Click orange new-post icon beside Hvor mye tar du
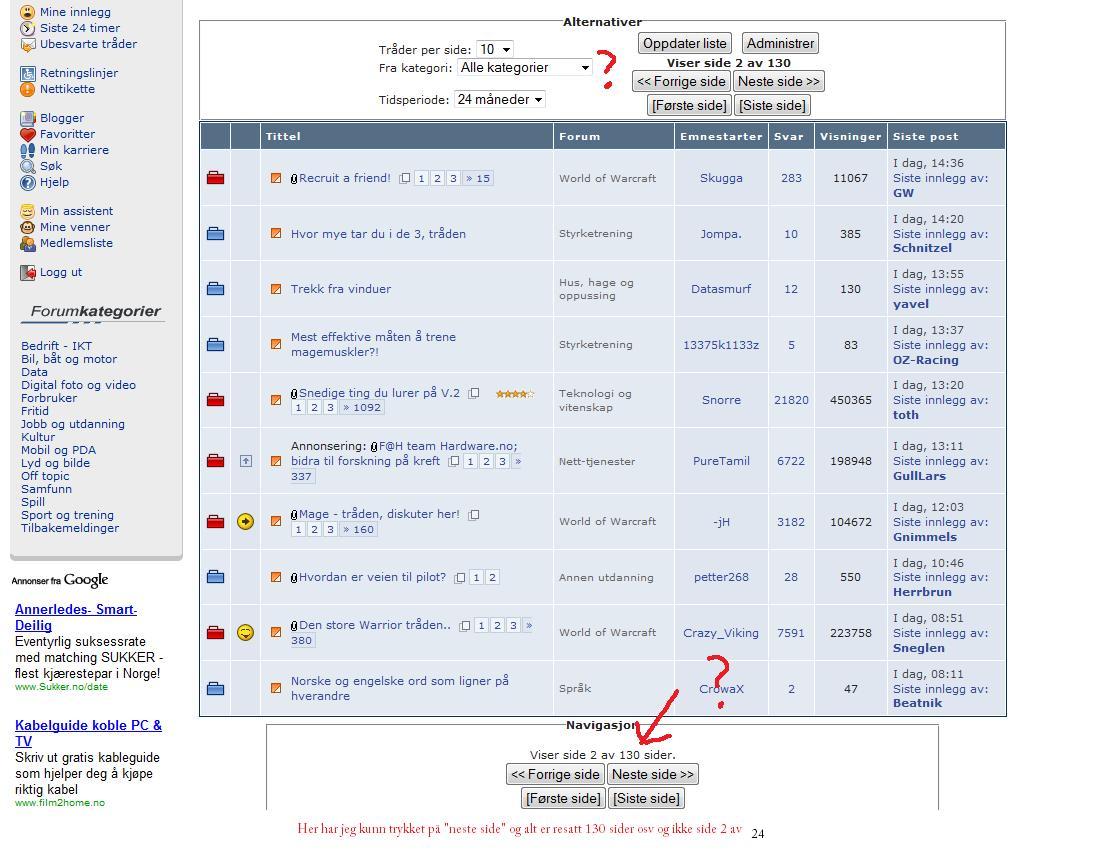 click(276, 233)
